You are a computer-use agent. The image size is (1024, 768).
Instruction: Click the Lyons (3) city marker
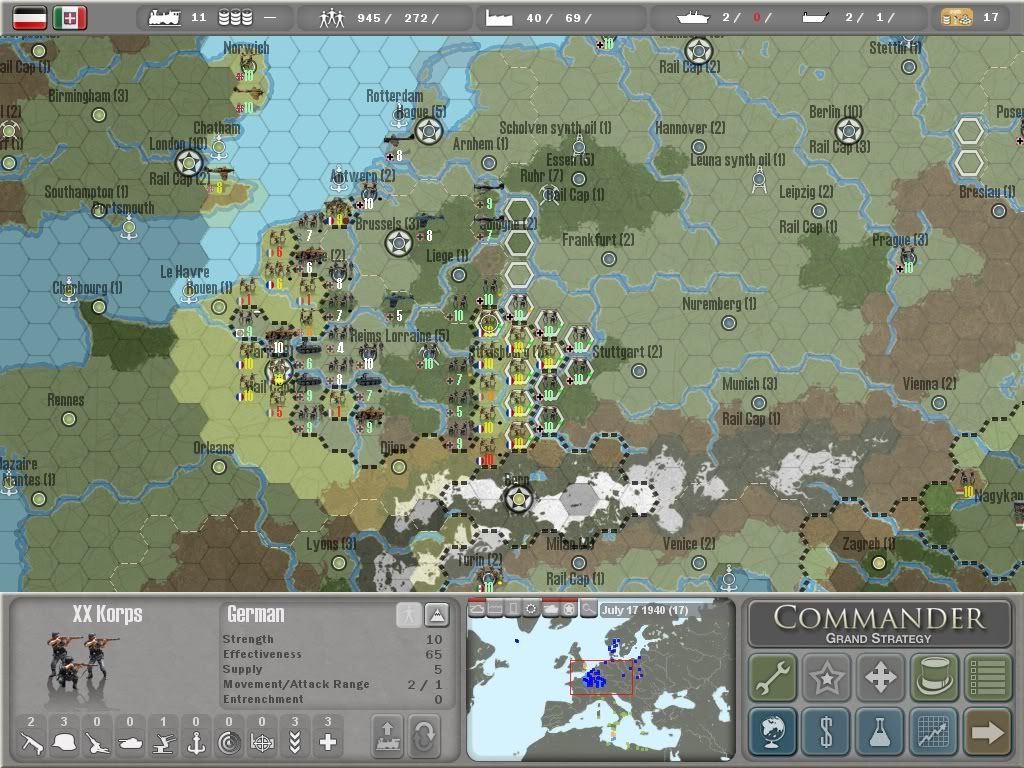tap(338, 562)
